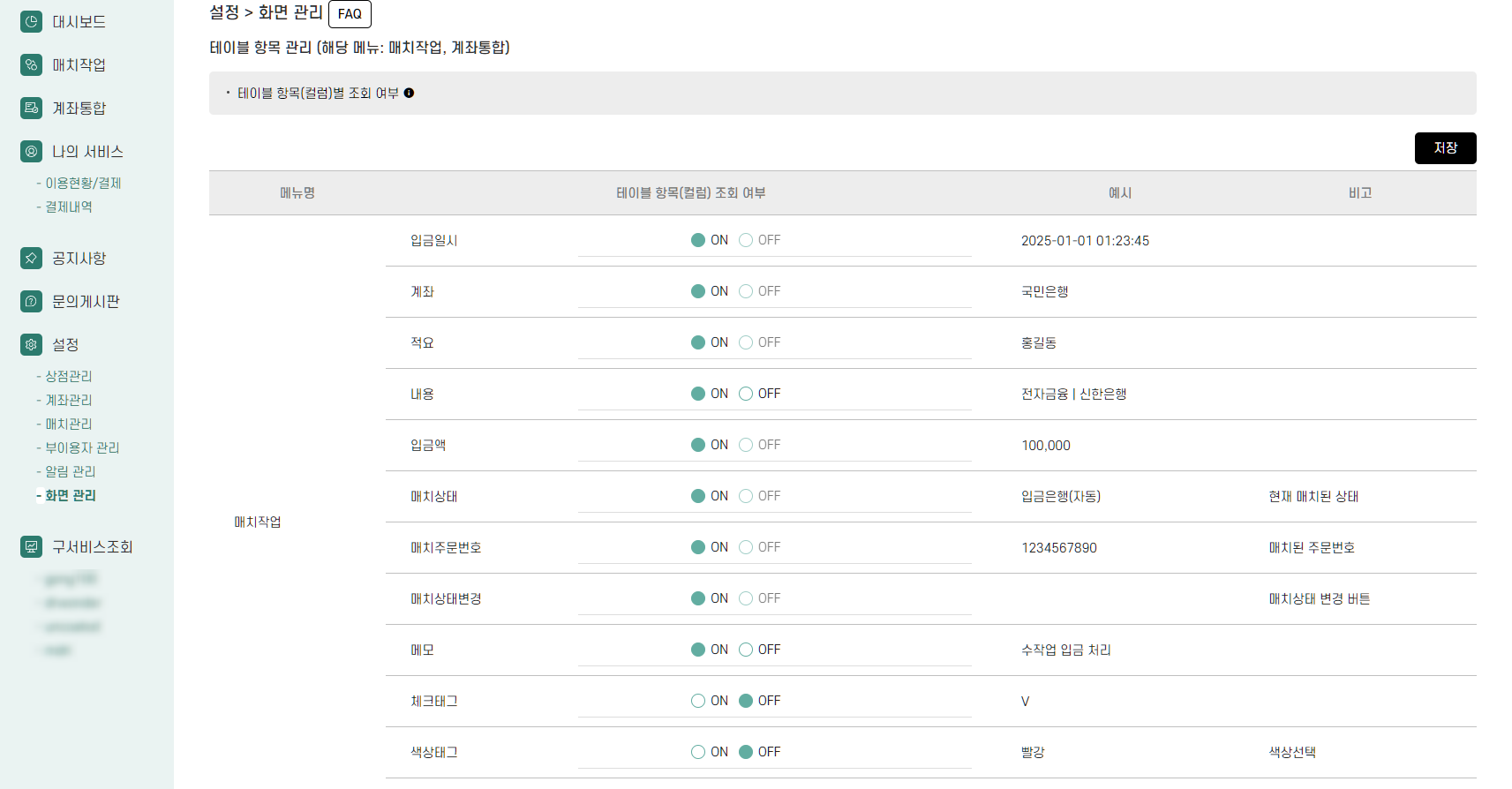Click the 공지사항 sidebar icon
Image resolution: width=1512 pixels, height=789 pixels.
[x=31, y=258]
